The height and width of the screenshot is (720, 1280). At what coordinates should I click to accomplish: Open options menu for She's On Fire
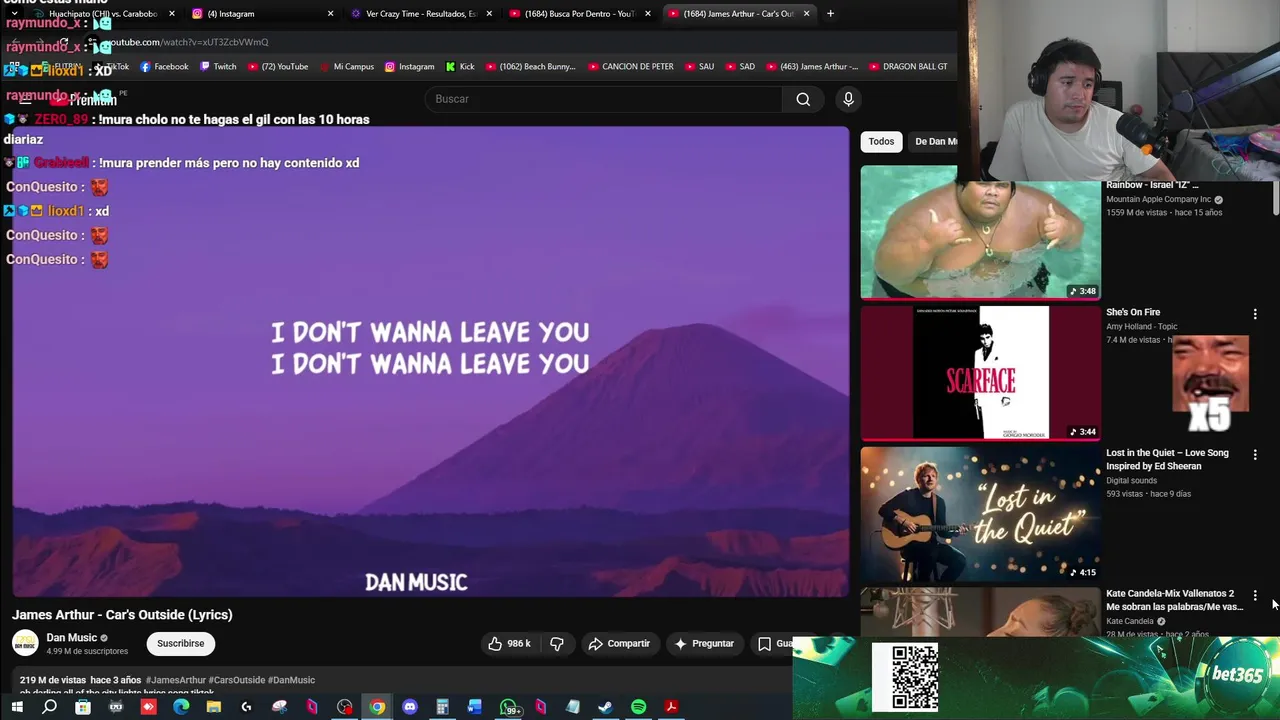point(1255,314)
